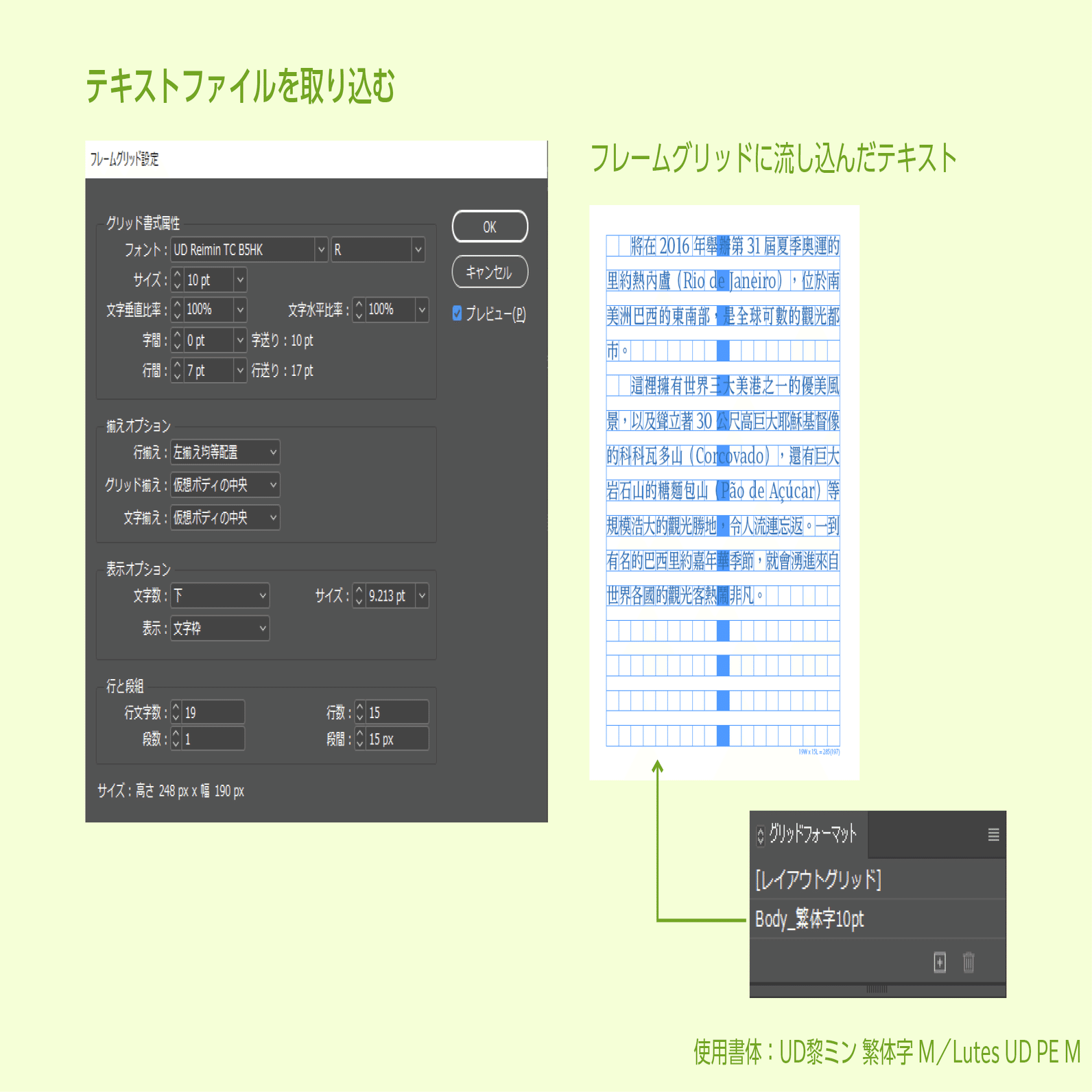Open the グリッドフォーマット panel menu icon
Image resolution: width=1092 pixels, height=1092 pixels.
click(993, 834)
